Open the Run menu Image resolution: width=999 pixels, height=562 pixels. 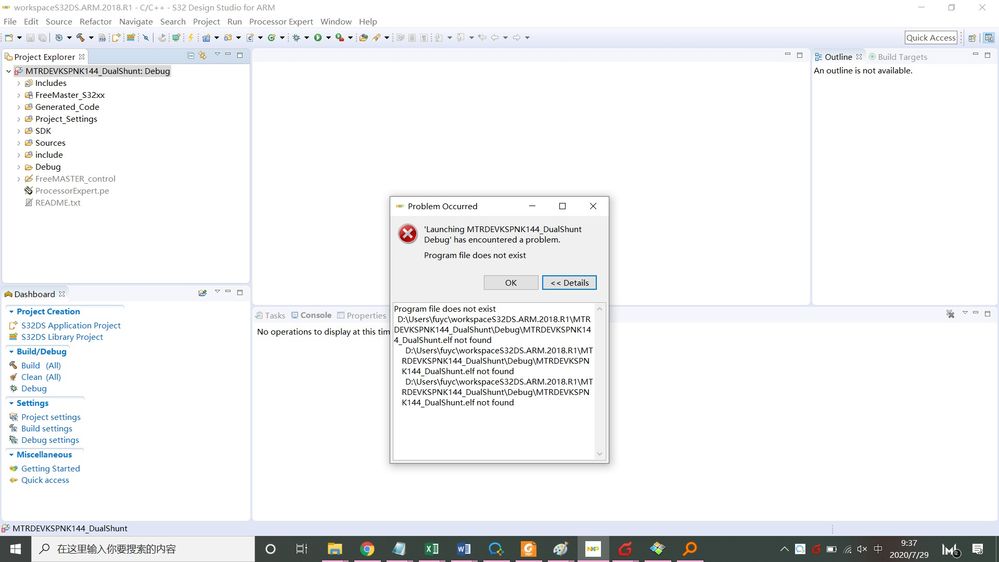[234, 22]
